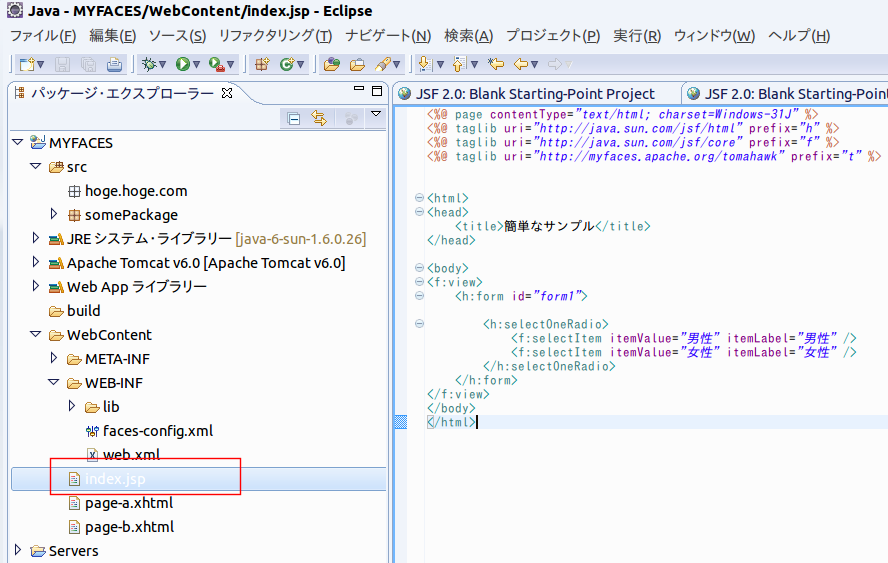Viewport: 888px width, 563px height.
Task: Open Search dropdown arrow
Action: [396, 65]
